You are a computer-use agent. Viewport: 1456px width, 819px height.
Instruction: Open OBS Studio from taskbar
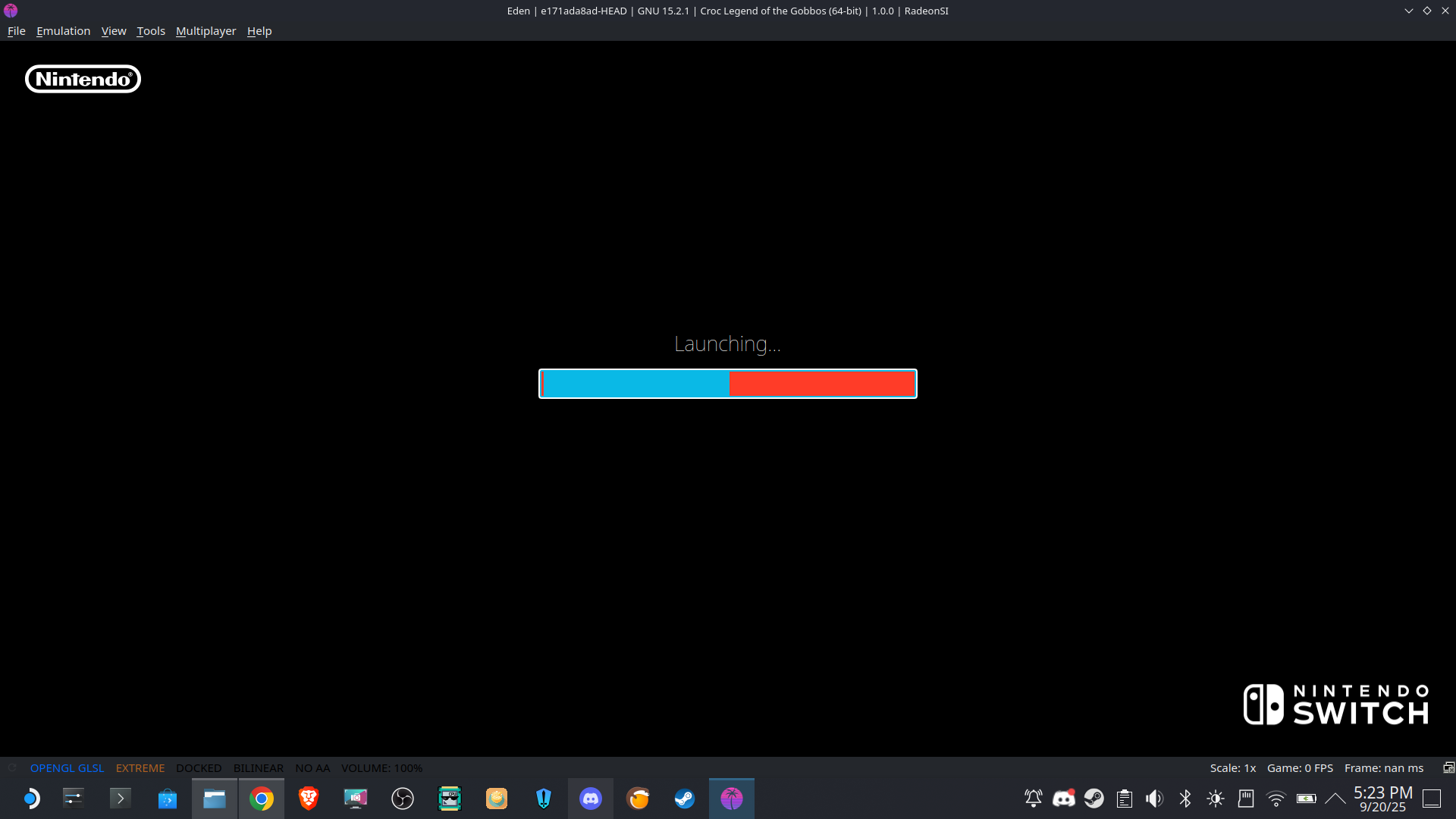pyautogui.click(x=403, y=799)
